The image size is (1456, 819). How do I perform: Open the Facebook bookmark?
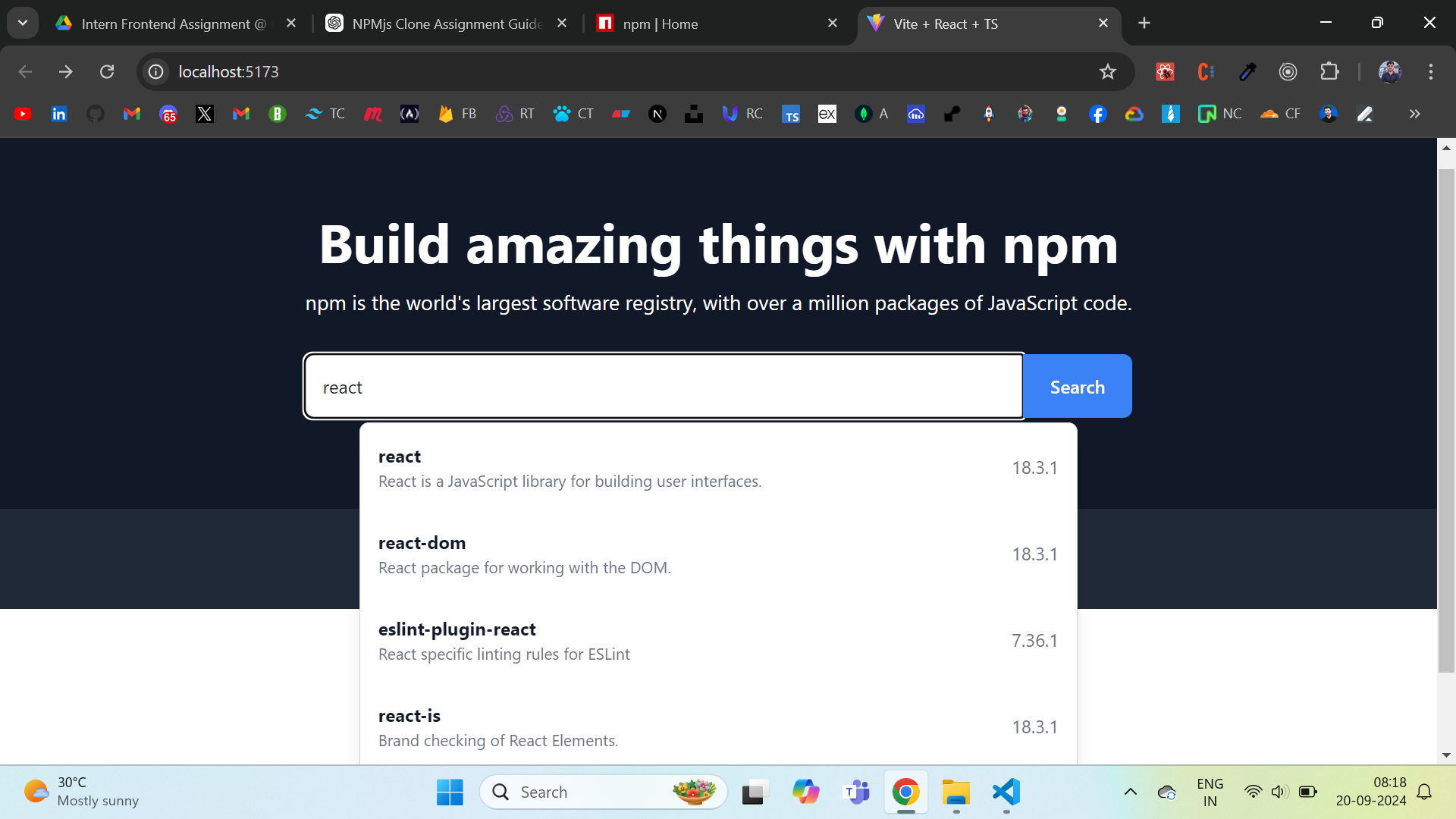[x=1097, y=114]
